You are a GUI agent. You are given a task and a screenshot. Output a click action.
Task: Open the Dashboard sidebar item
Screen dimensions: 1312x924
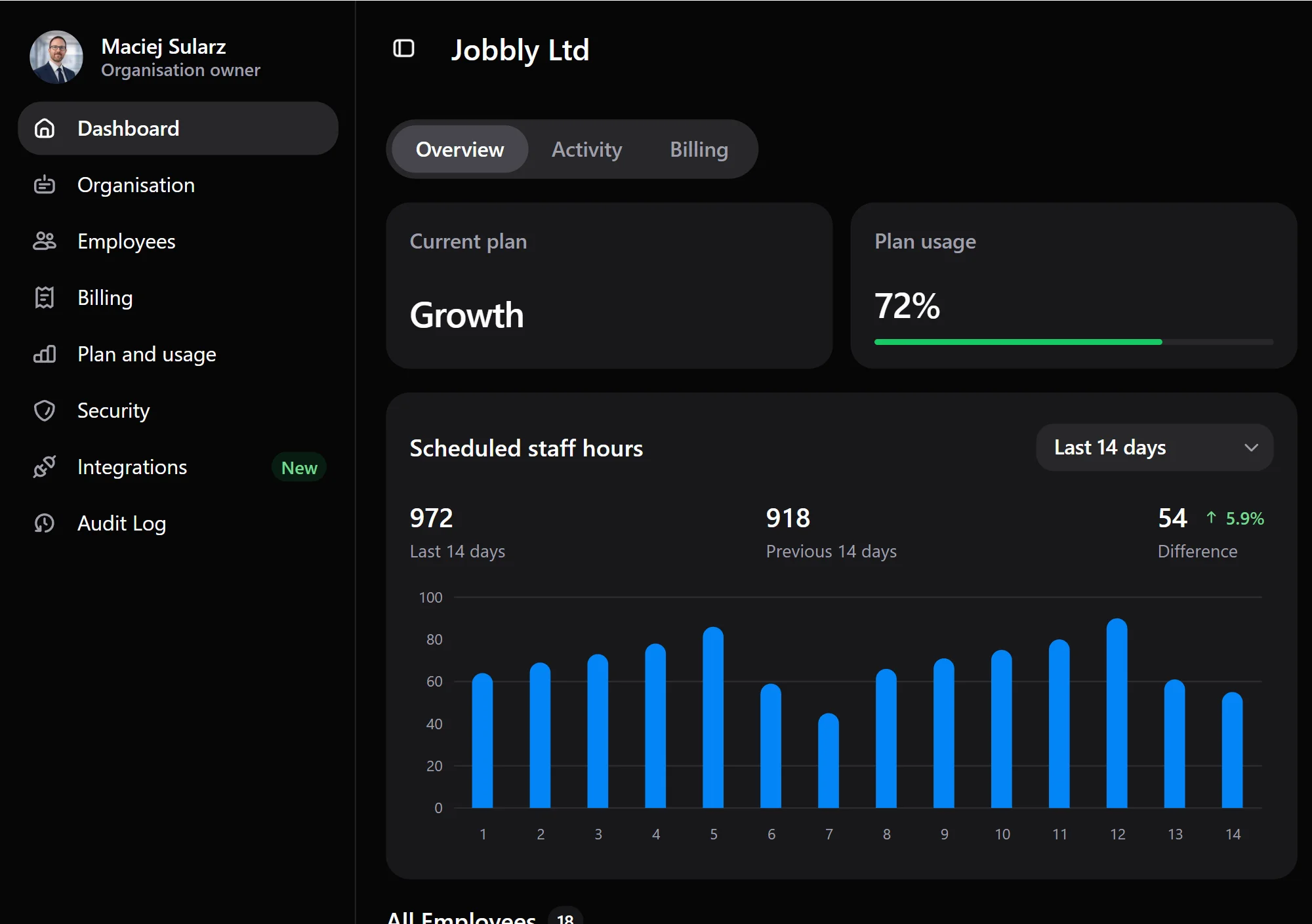[x=178, y=129]
